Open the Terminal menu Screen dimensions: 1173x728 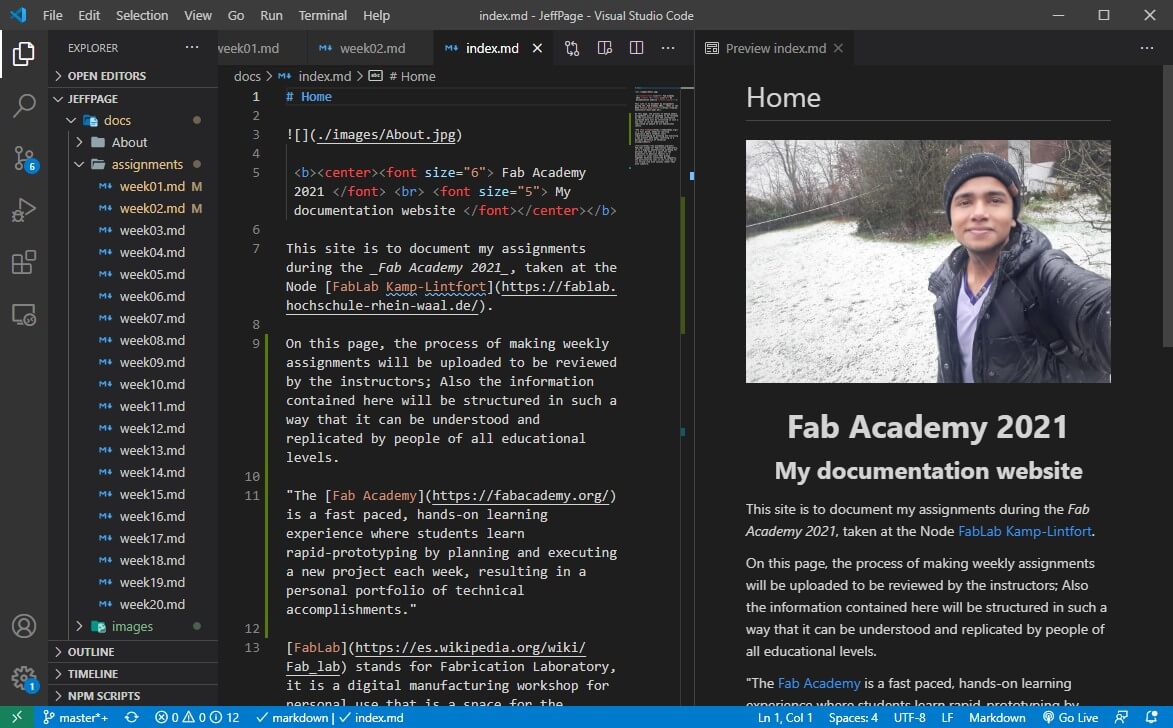[x=322, y=15]
